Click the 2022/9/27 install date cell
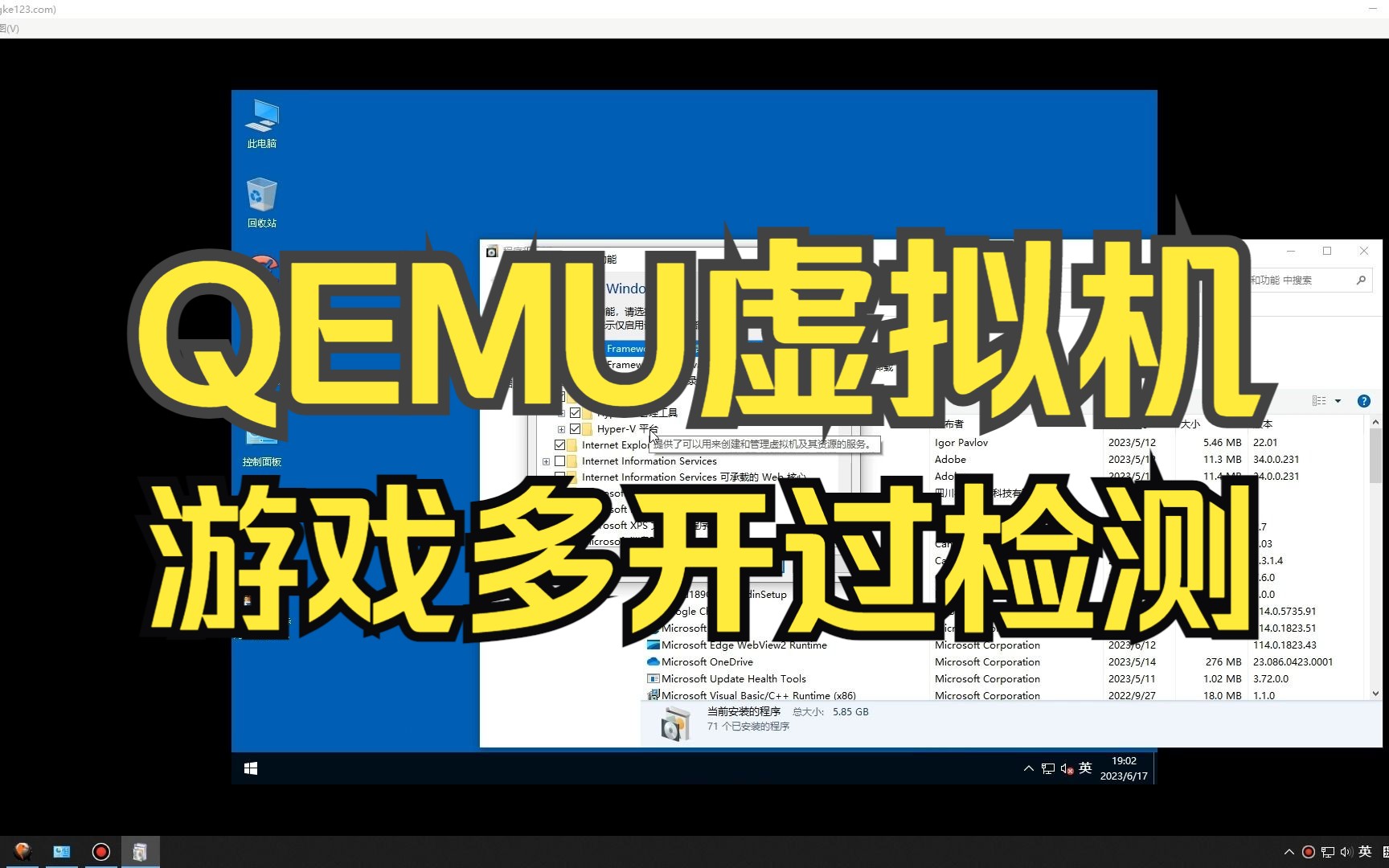The image size is (1389, 868). pyautogui.click(x=1132, y=695)
